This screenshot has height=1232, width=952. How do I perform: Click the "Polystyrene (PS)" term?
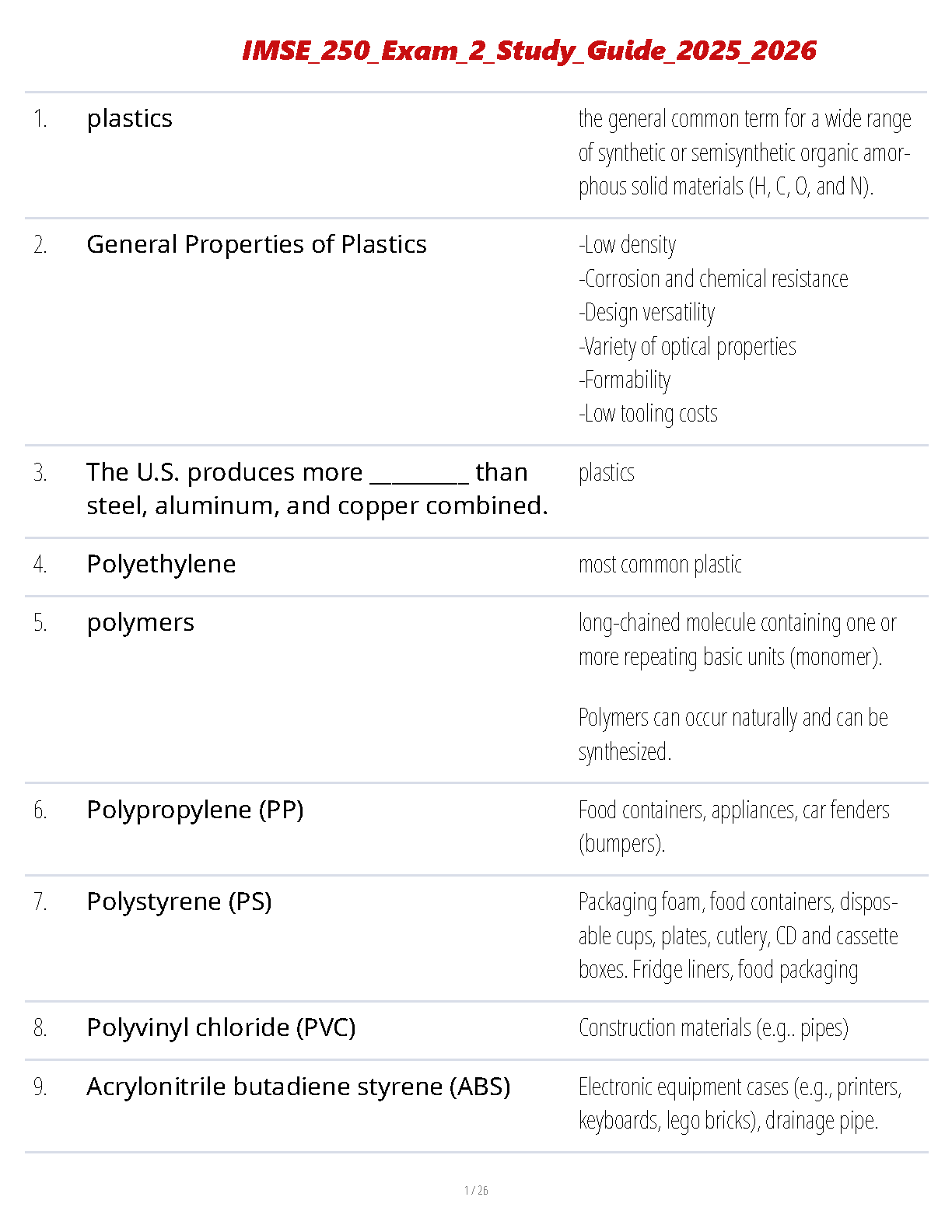tap(179, 901)
